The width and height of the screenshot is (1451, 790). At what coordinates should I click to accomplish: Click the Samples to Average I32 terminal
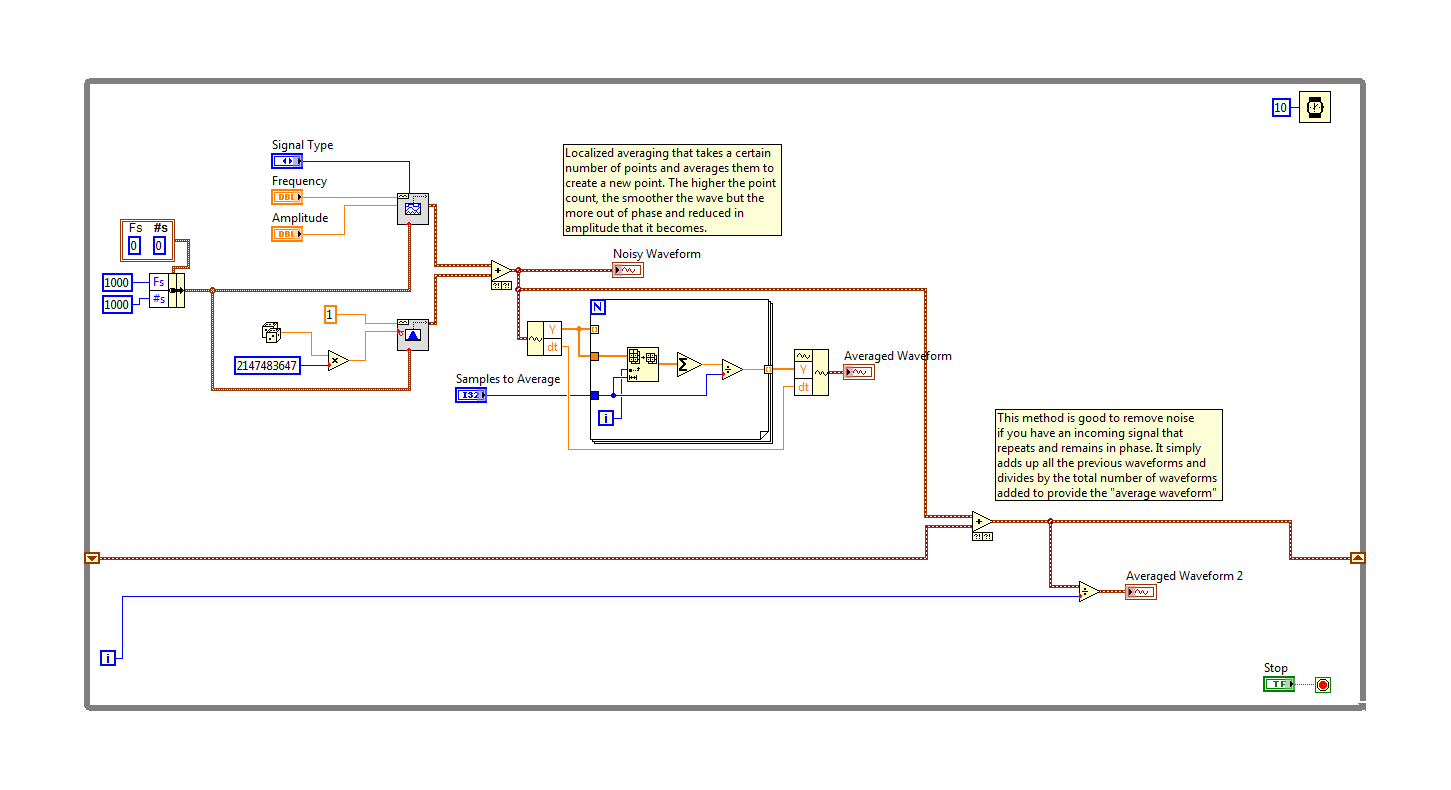click(471, 395)
